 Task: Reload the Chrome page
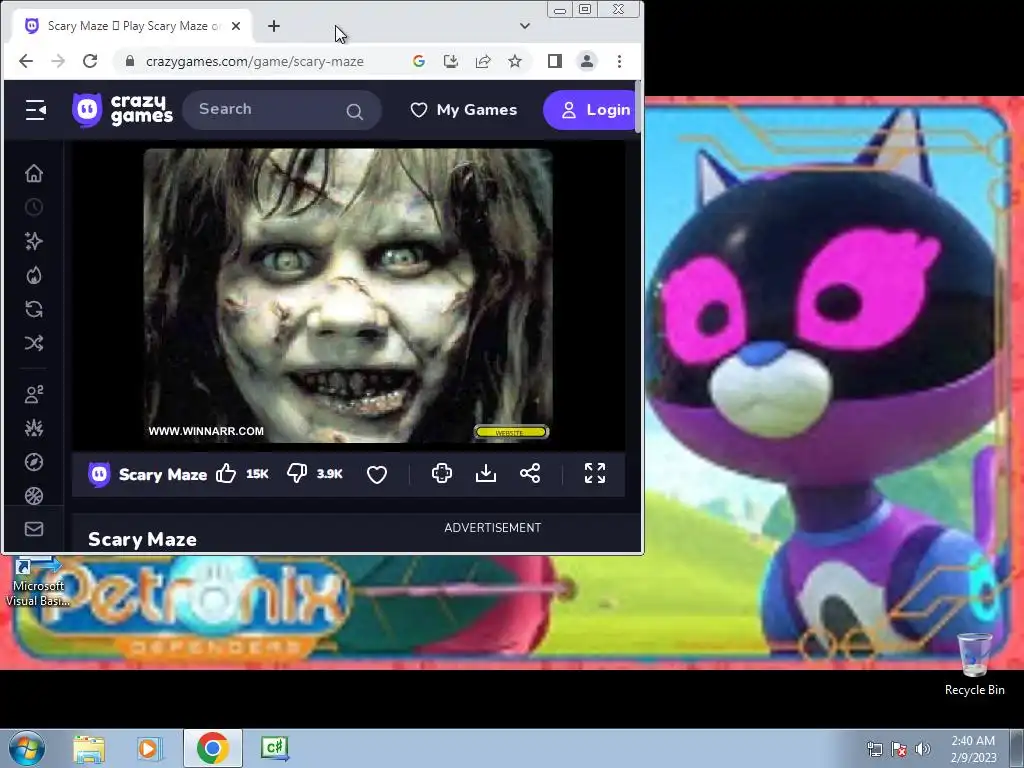(90, 61)
